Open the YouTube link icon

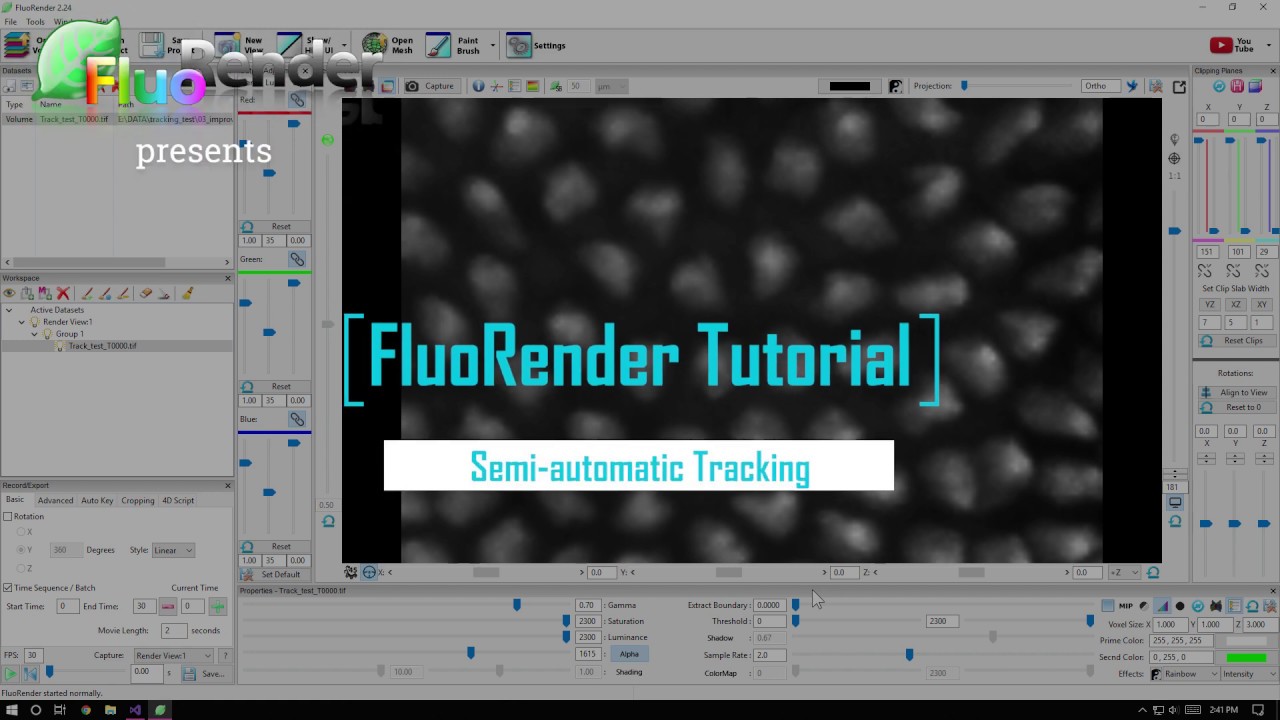click(x=1232, y=46)
